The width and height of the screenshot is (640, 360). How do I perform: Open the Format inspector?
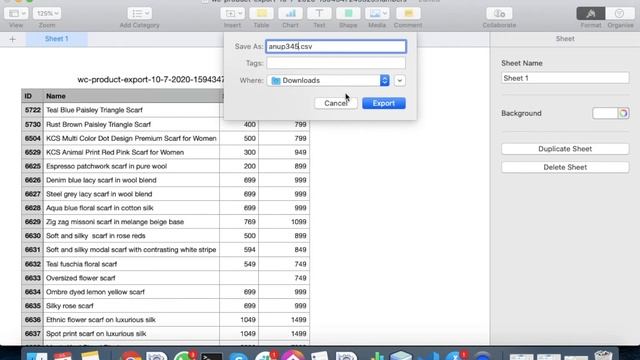591,13
